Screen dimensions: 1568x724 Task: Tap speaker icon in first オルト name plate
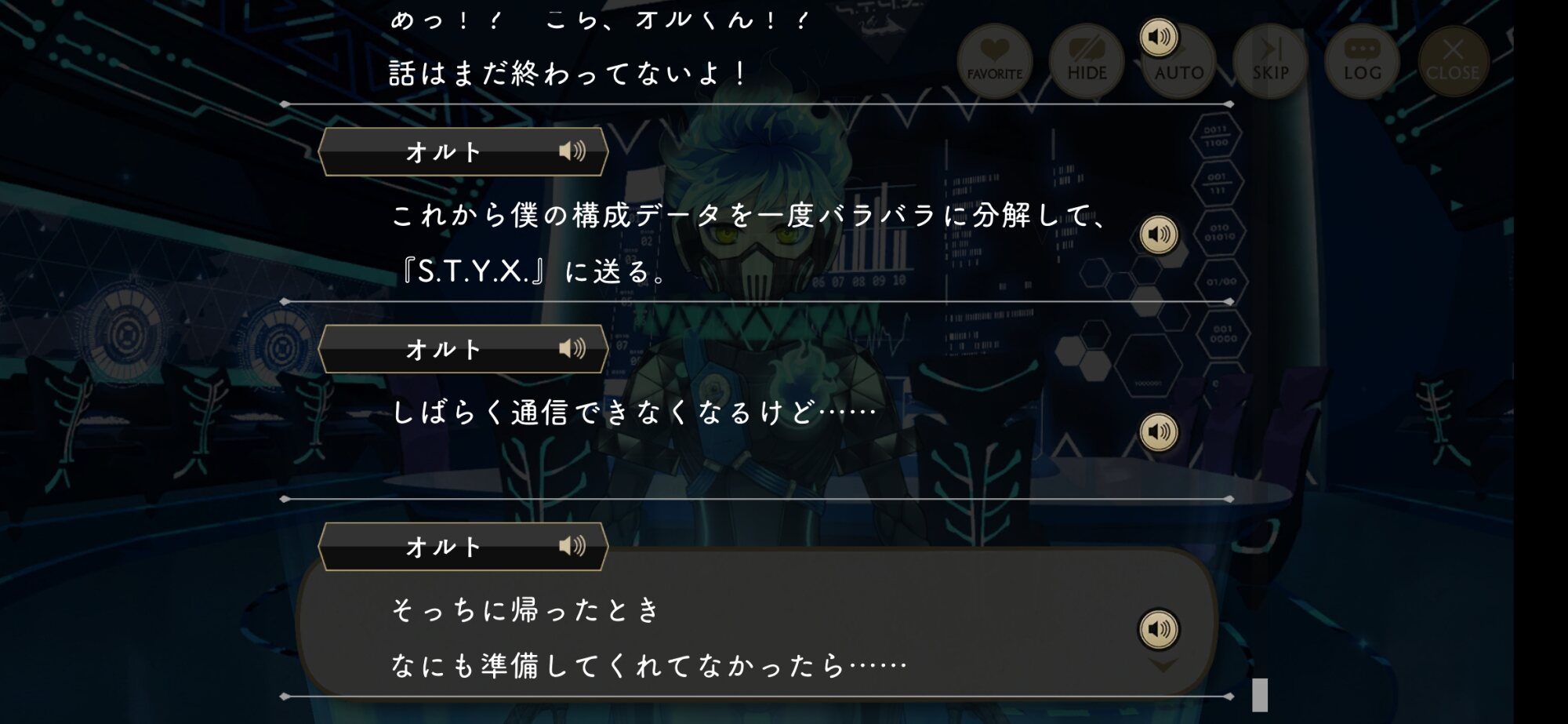click(x=572, y=151)
